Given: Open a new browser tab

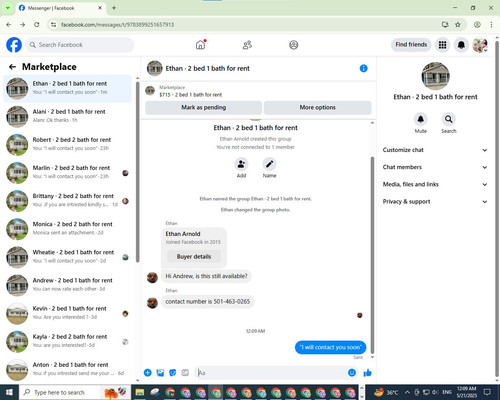Looking at the screenshot, I should pyautogui.click(x=114, y=8).
